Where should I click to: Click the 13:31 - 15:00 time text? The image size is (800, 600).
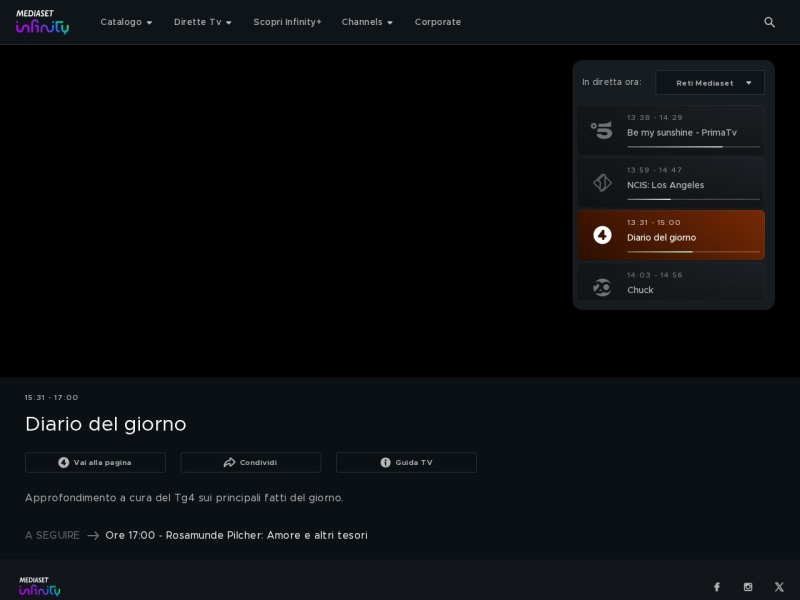[x=654, y=222]
